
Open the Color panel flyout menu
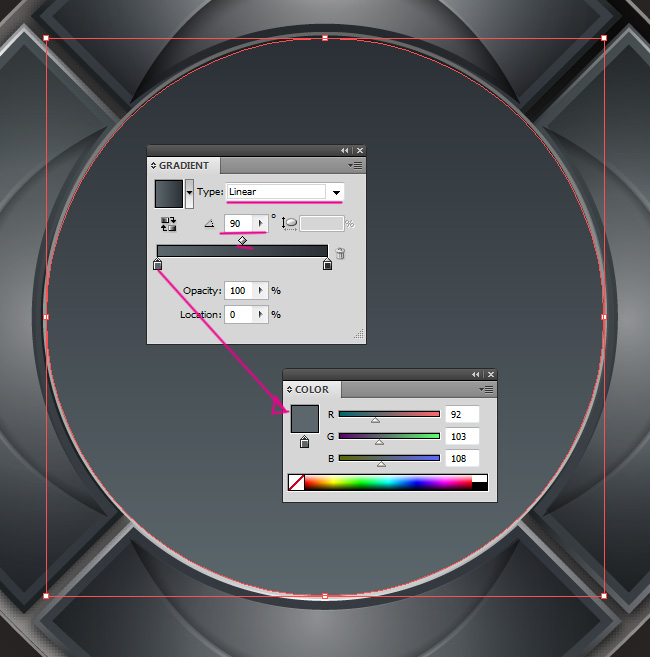click(487, 390)
